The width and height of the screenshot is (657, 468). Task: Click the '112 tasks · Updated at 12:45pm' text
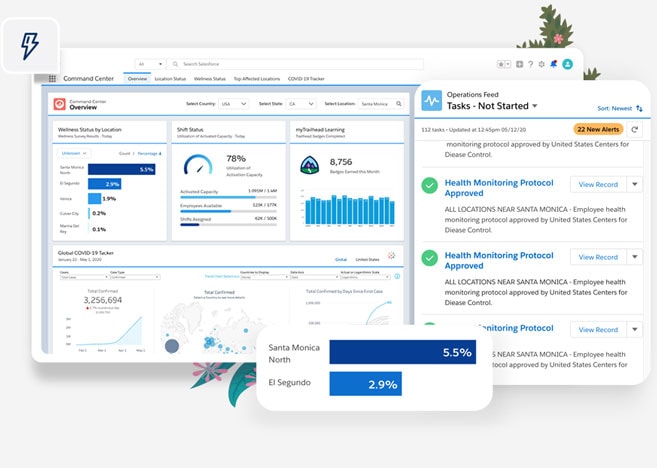click(473, 129)
